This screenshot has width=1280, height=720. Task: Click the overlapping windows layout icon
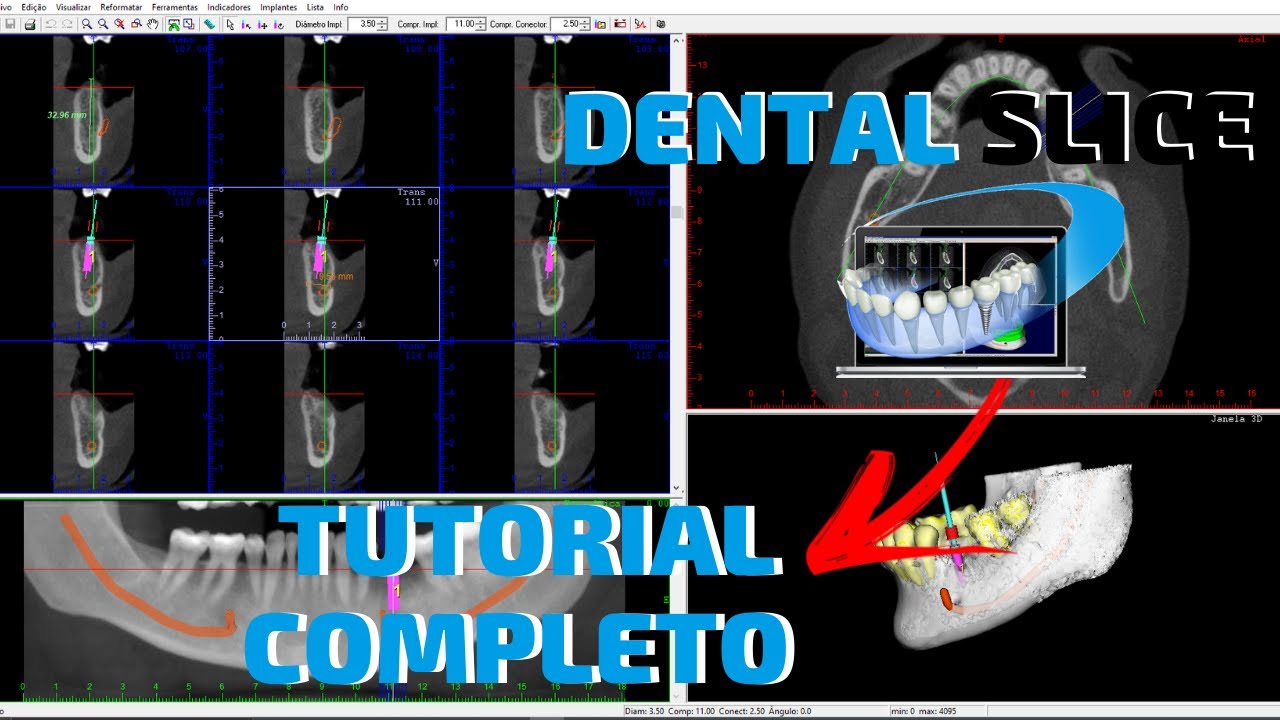[x=189, y=24]
